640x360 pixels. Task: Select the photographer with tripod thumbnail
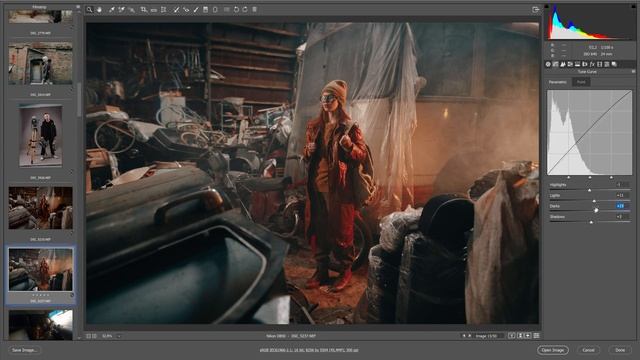click(x=40, y=135)
